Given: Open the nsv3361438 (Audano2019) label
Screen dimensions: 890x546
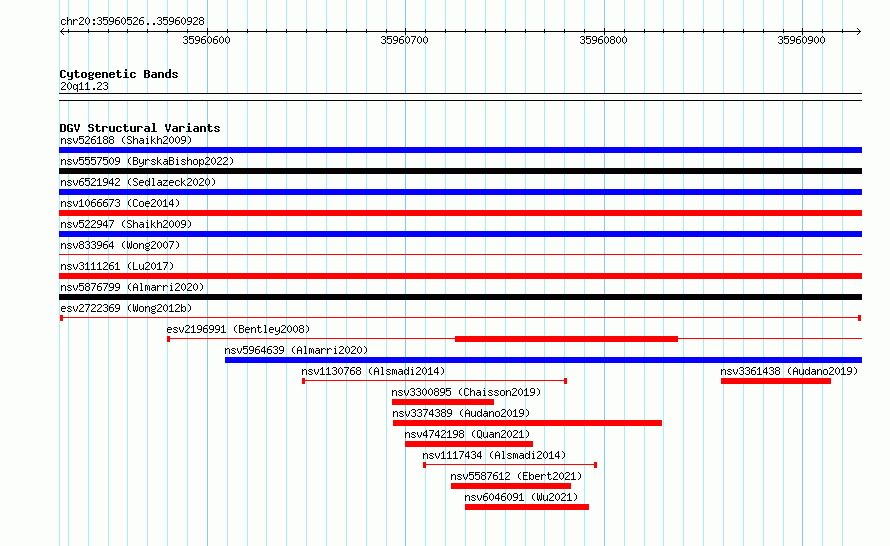Looking at the screenshot, I should (x=789, y=371).
